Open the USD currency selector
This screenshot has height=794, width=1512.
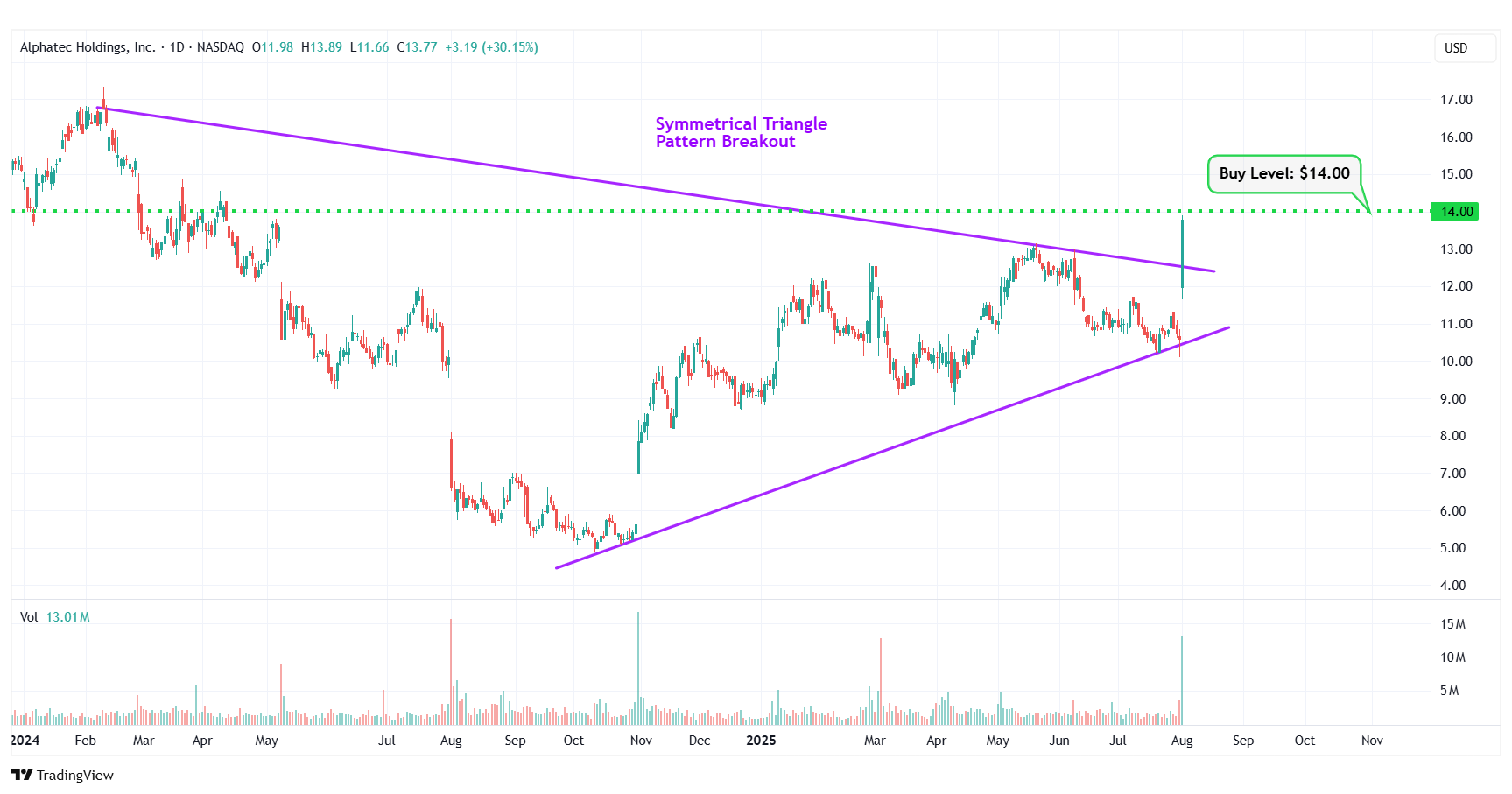[x=1465, y=48]
